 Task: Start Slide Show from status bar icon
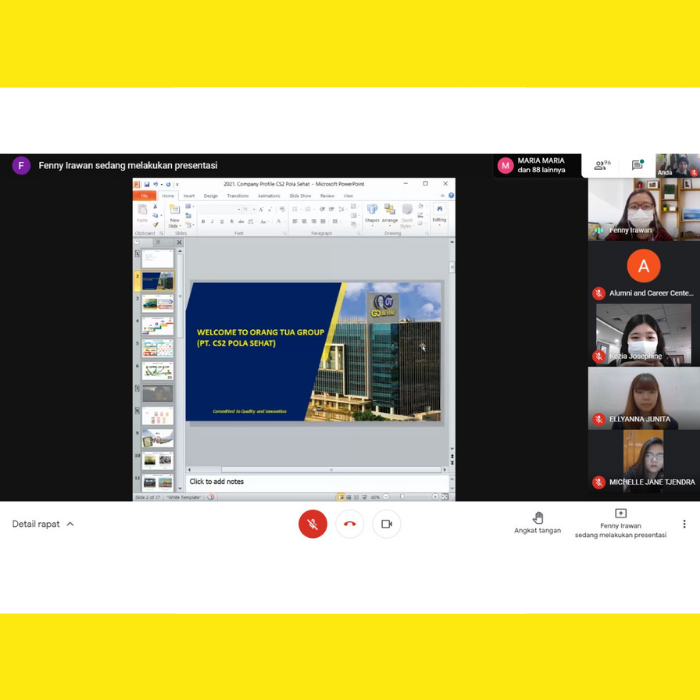point(365,497)
